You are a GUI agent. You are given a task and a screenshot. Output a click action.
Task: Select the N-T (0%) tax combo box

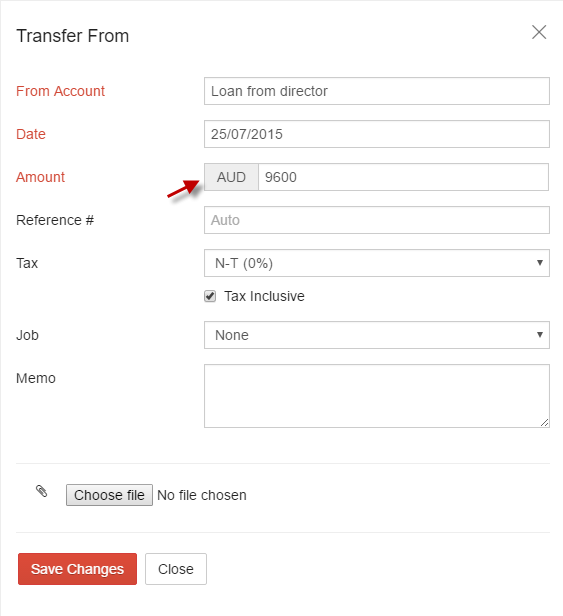(x=377, y=263)
